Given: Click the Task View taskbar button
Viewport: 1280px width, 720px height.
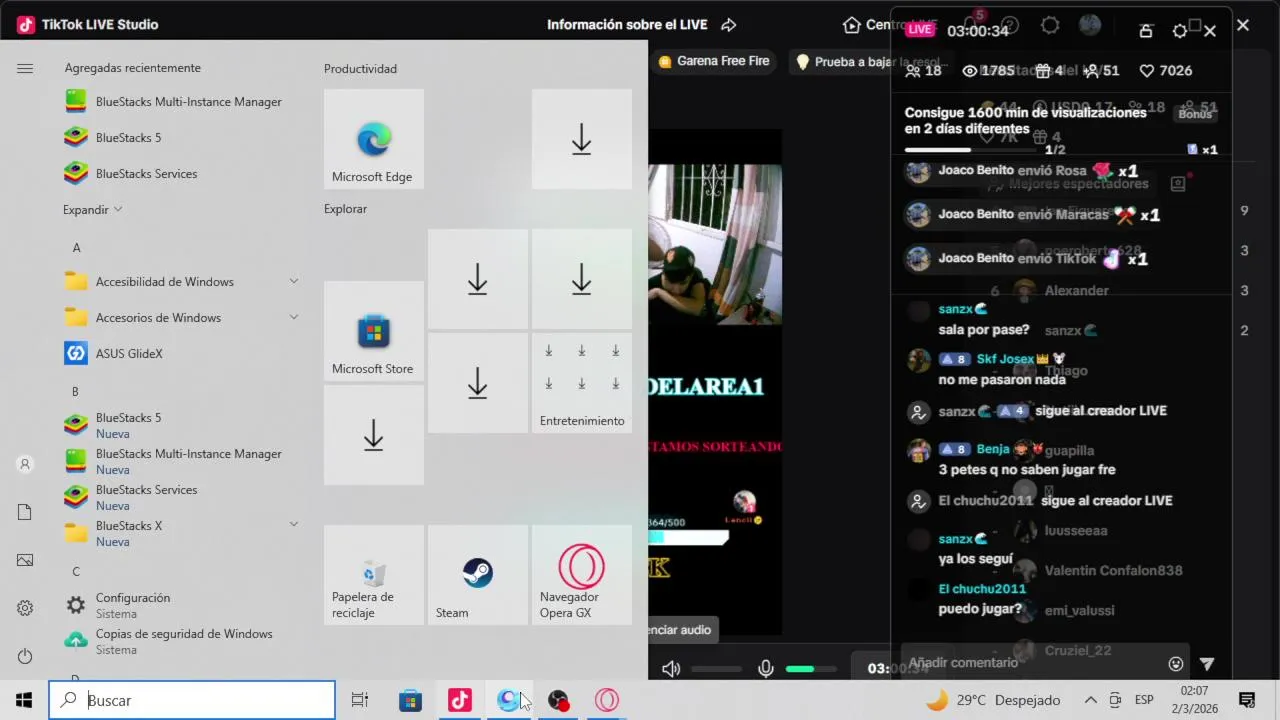Looking at the screenshot, I should click(360, 700).
